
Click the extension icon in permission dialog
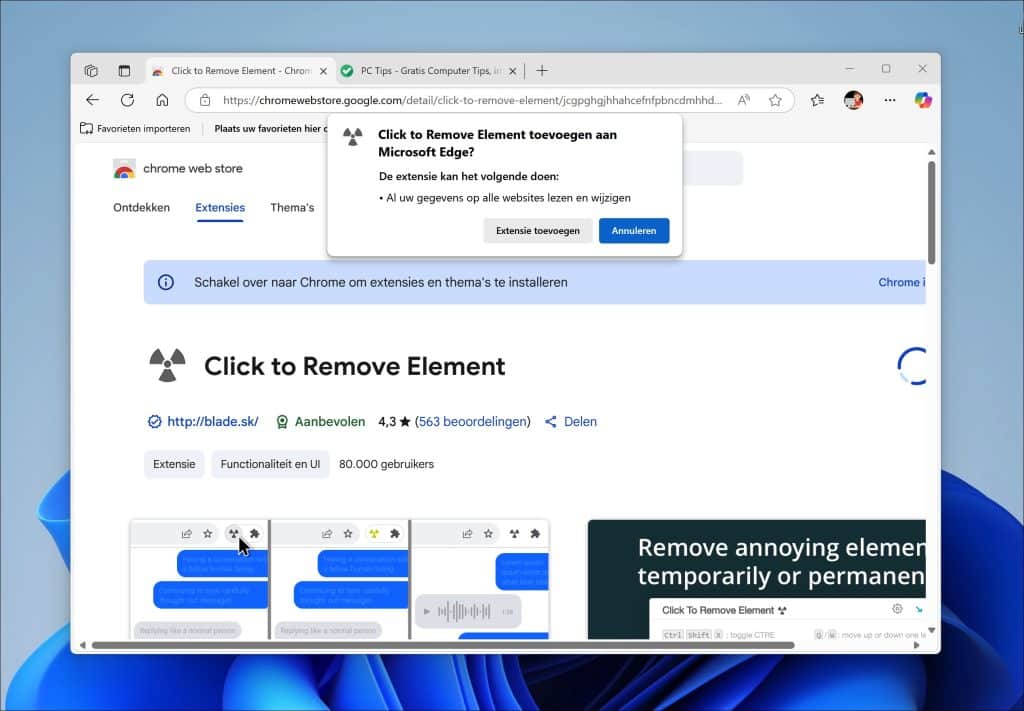pyautogui.click(x=353, y=137)
